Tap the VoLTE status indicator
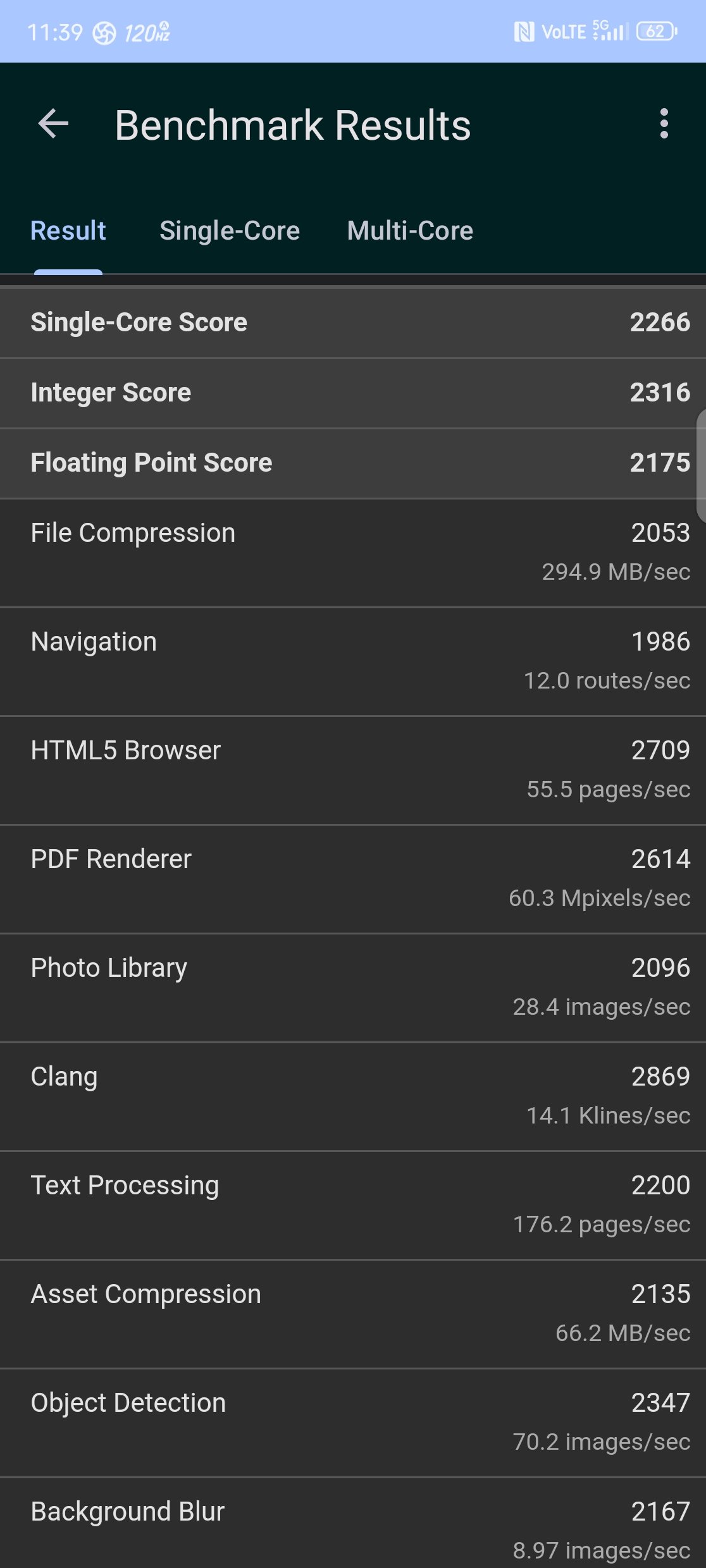The image size is (706, 1568). (564, 32)
